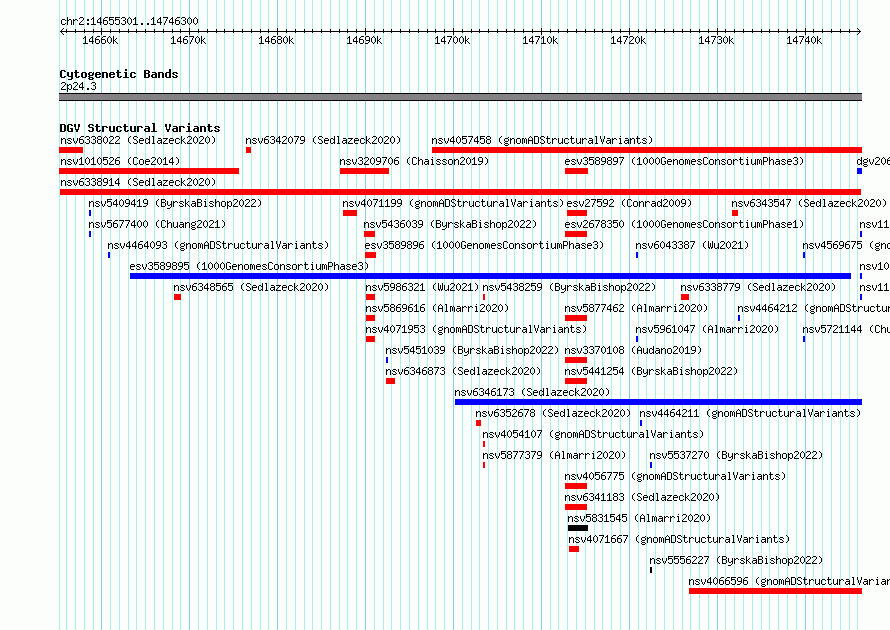Open nsv5409419 (ByrskaBishop2022) variant

coord(175,203)
